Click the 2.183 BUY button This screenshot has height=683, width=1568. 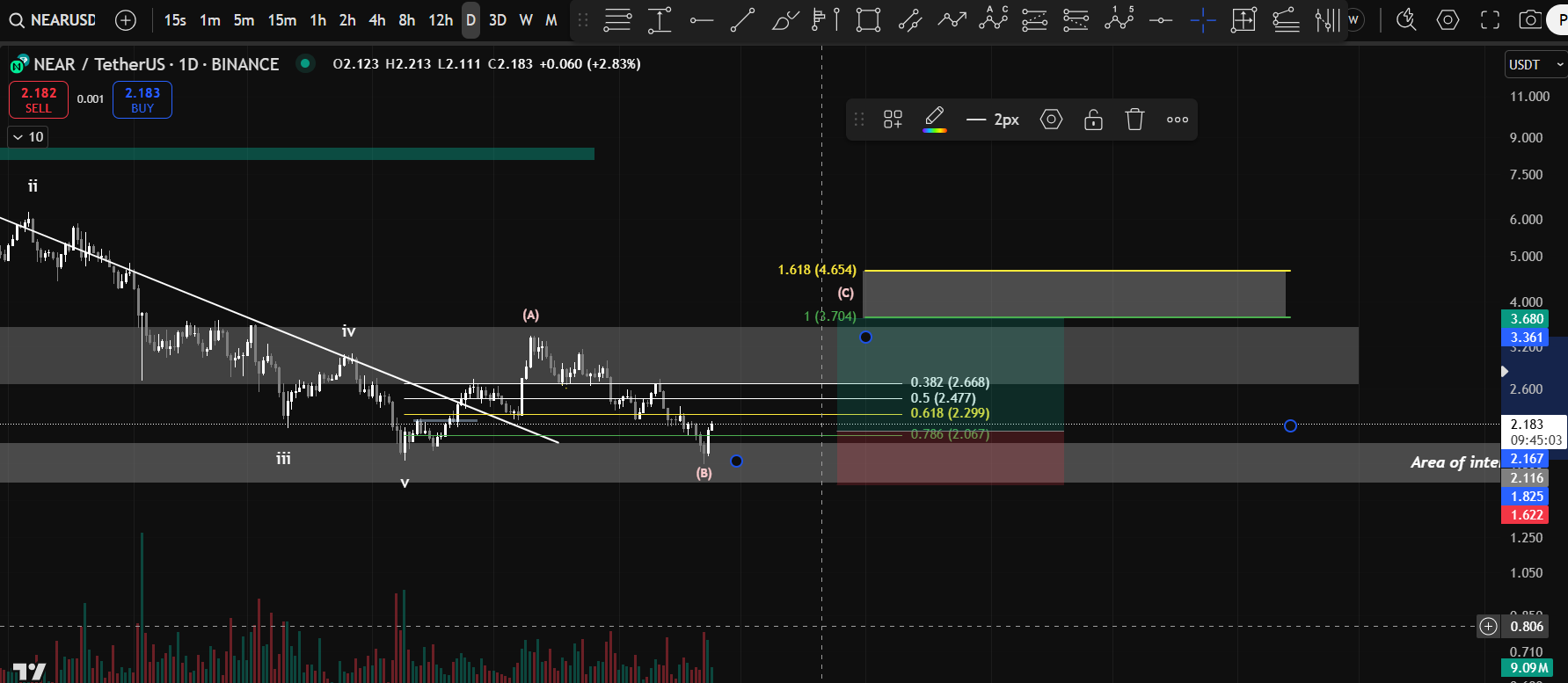pyautogui.click(x=142, y=99)
